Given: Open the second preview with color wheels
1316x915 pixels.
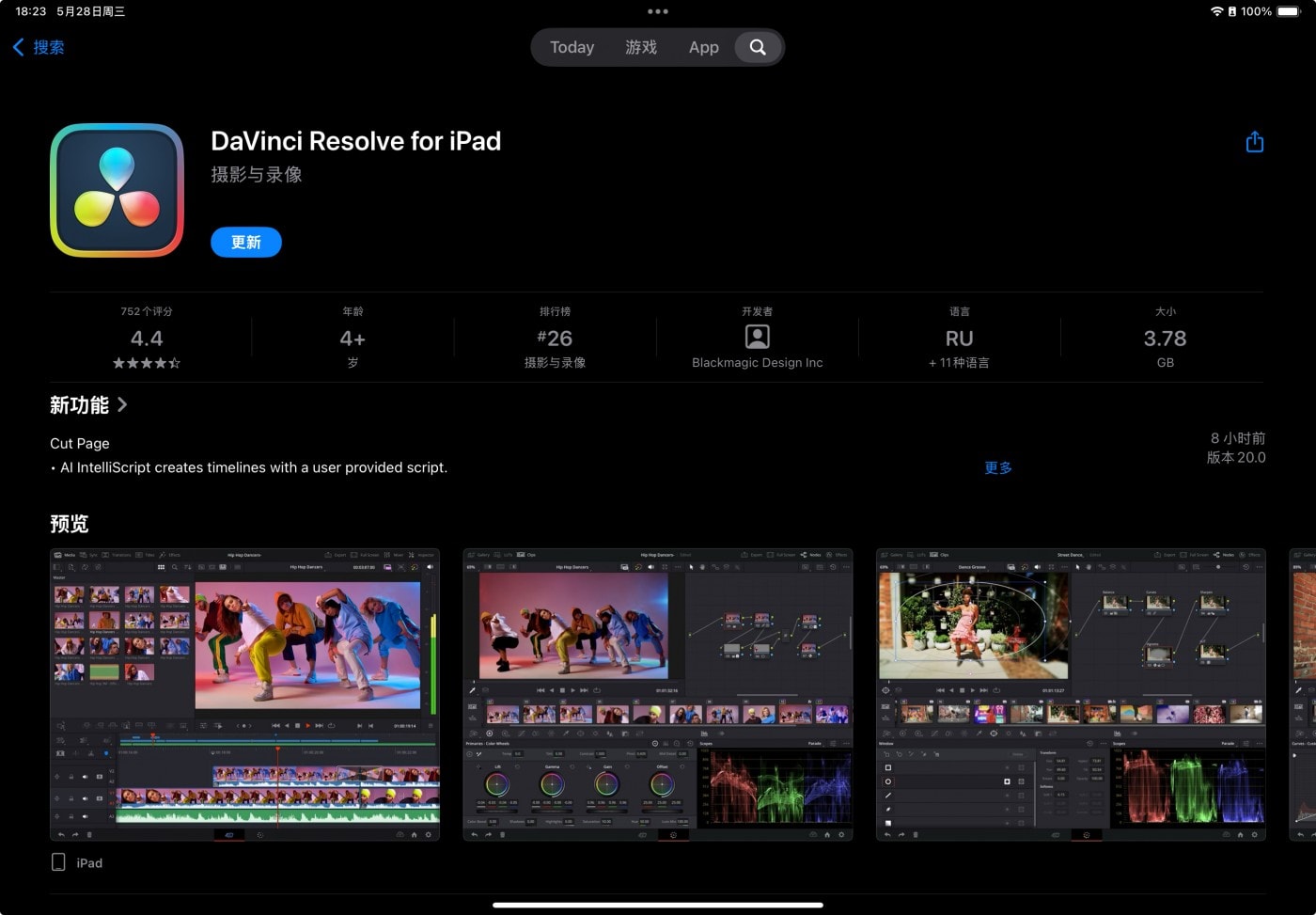Looking at the screenshot, I should (658, 694).
